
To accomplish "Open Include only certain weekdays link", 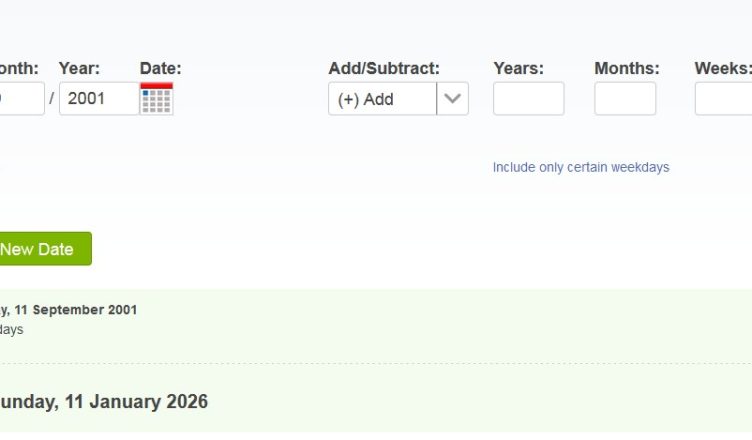I will point(580,167).
